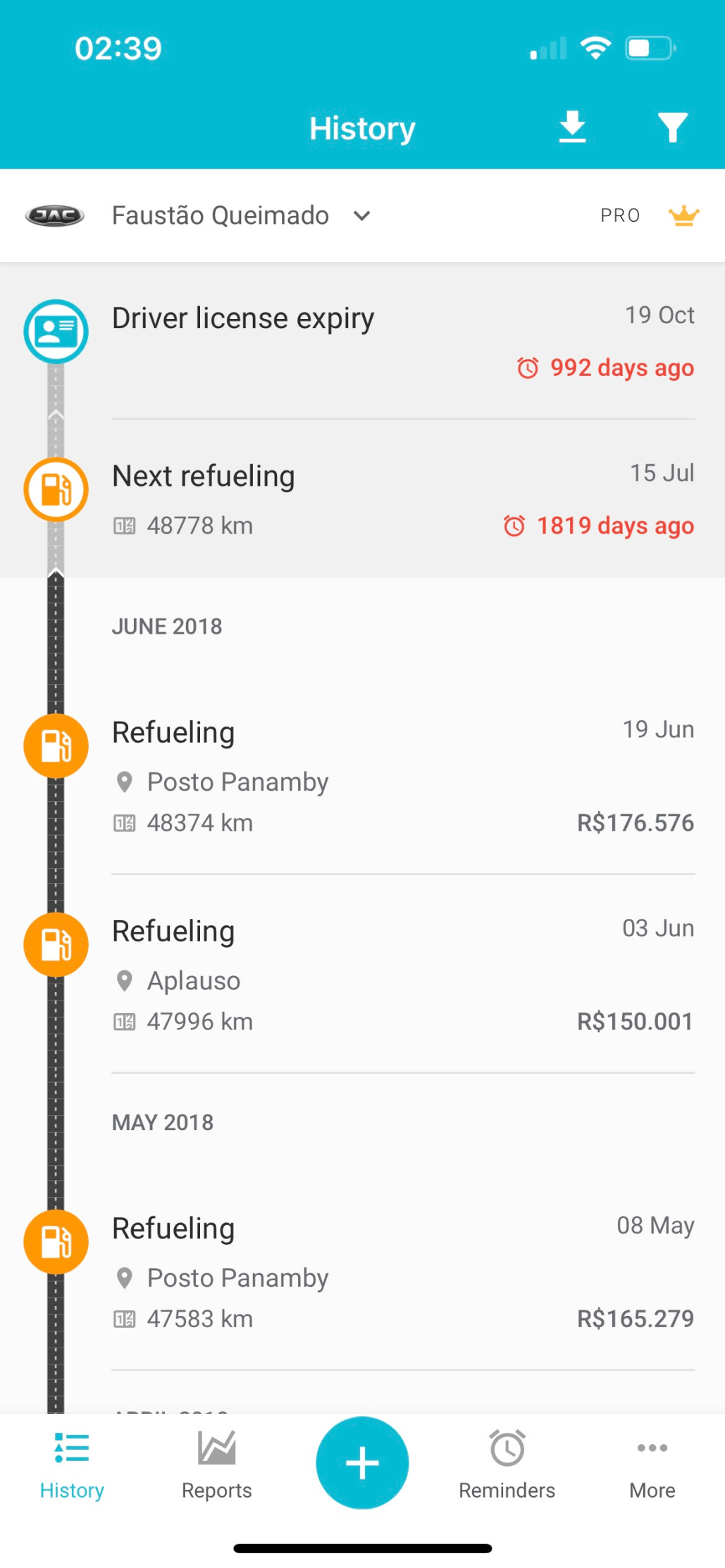Tap the PRO label
The height and width of the screenshot is (1568, 725).
click(620, 215)
